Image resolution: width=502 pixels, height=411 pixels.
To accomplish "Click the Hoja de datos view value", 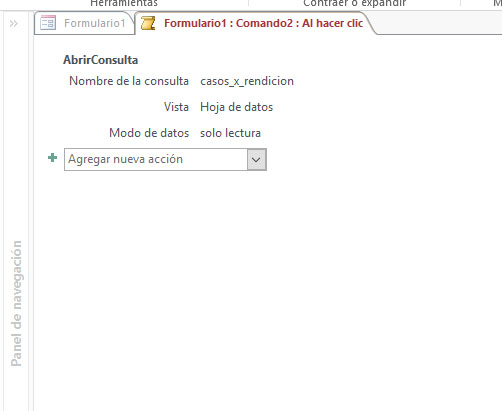I will pos(236,107).
